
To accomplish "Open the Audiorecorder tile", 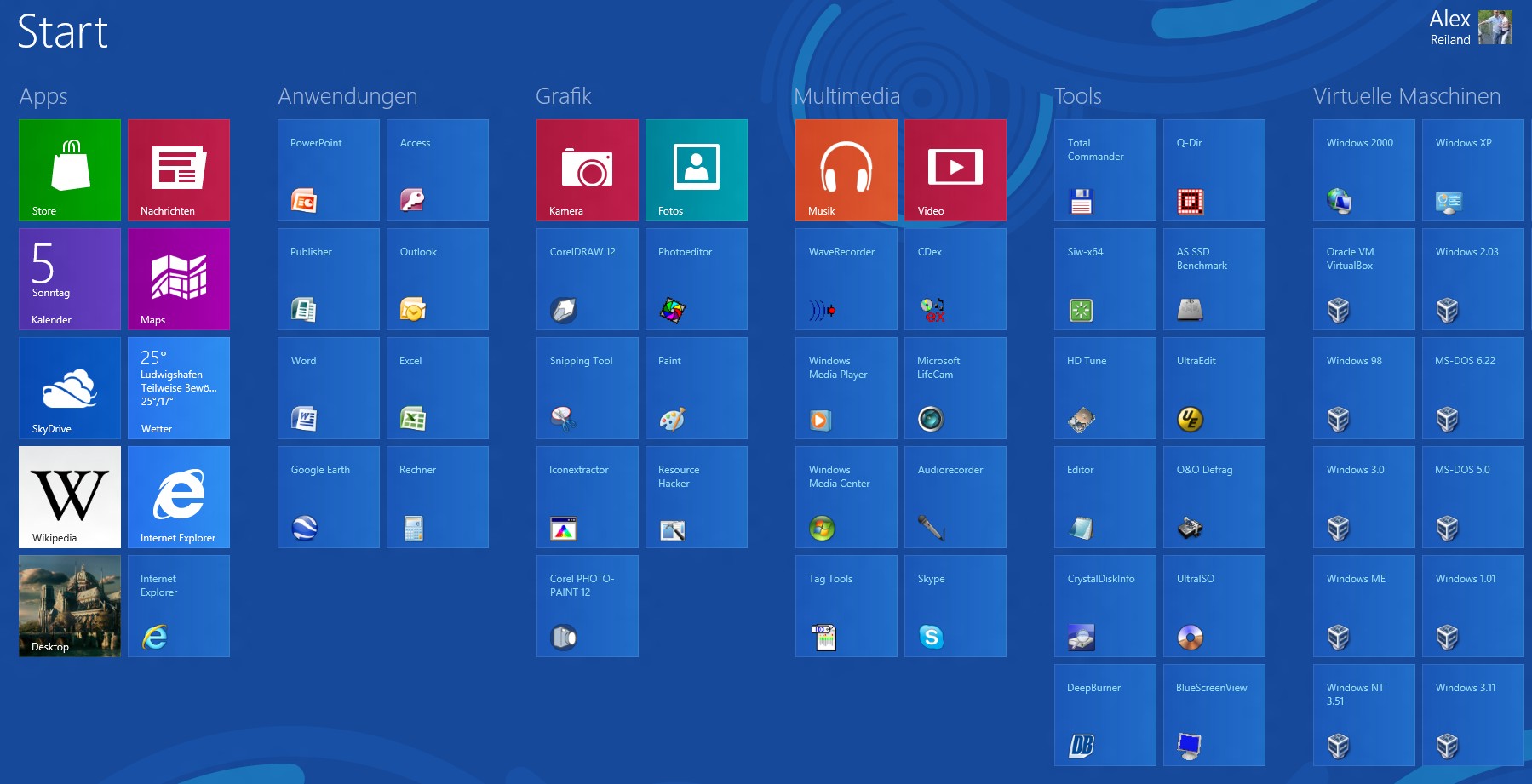I will 955,497.
